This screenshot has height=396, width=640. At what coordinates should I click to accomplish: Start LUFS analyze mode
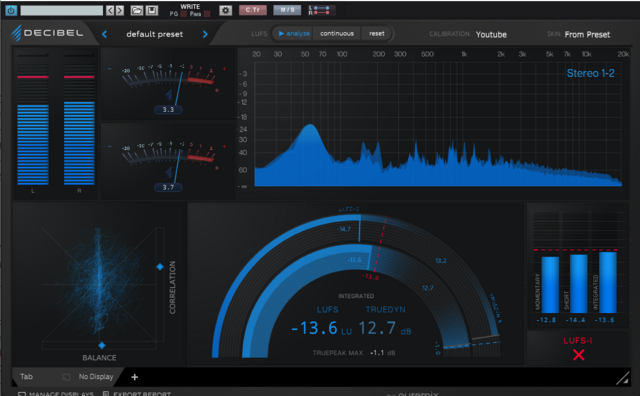click(x=294, y=33)
